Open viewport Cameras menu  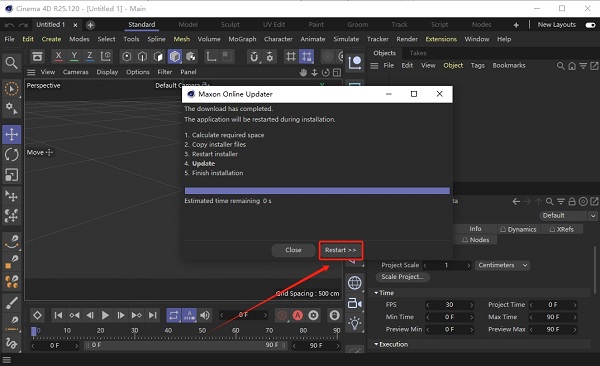(75, 72)
